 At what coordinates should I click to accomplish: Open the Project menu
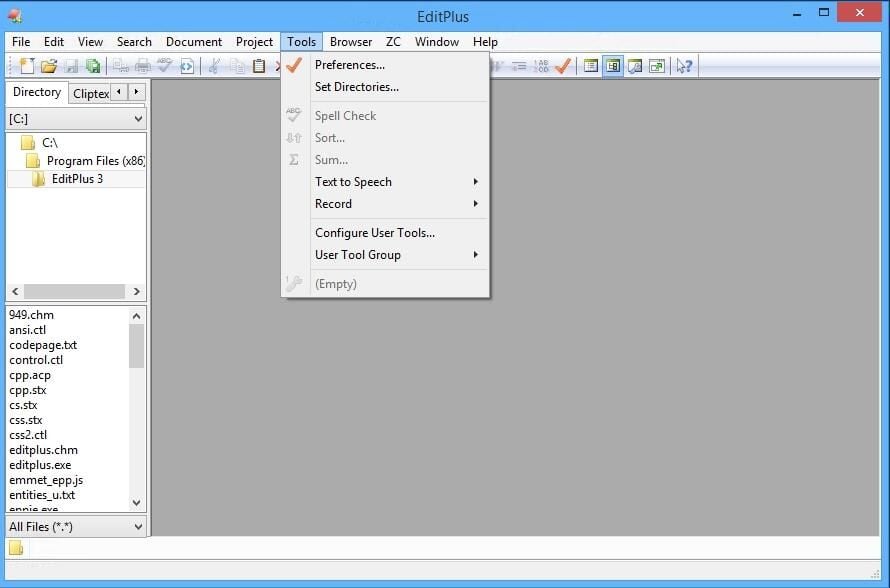point(254,42)
